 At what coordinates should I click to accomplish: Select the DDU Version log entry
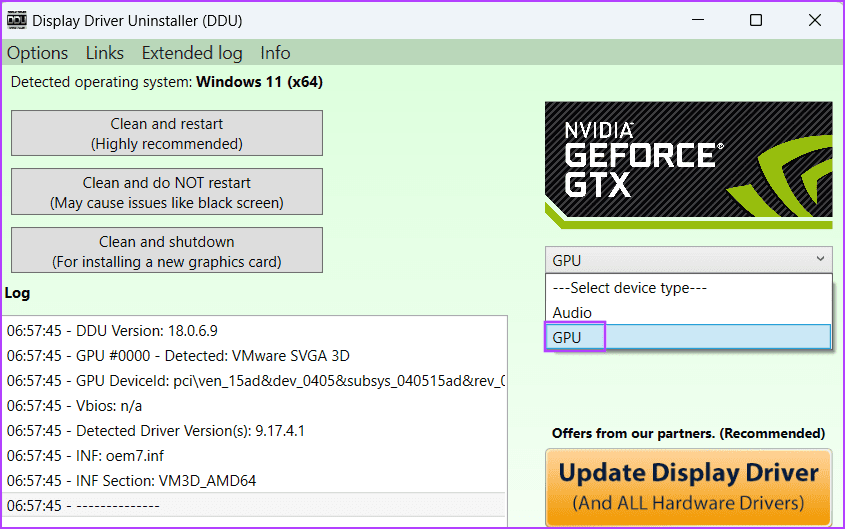112,330
